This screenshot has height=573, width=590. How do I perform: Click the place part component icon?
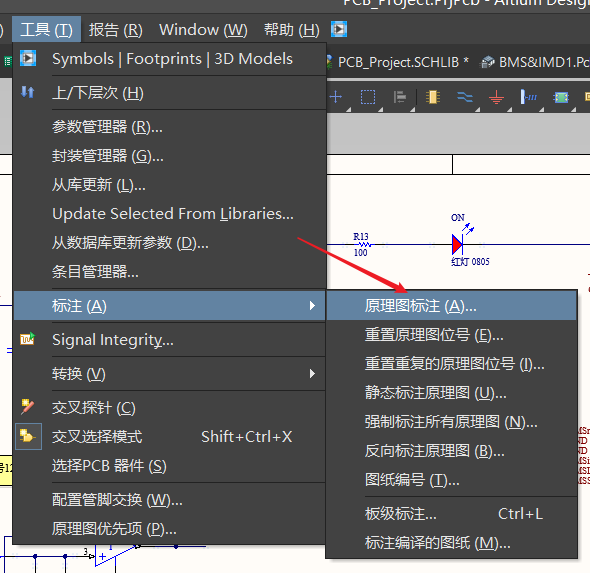point(433,97)
